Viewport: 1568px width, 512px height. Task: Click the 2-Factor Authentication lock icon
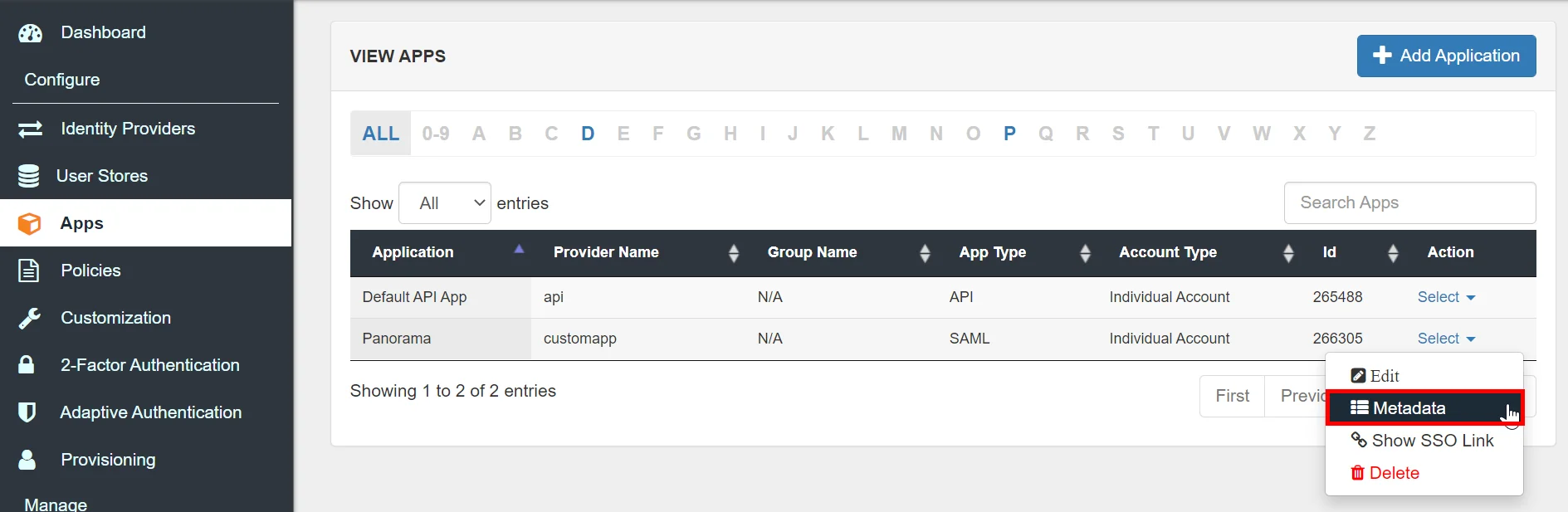(27, 364)
